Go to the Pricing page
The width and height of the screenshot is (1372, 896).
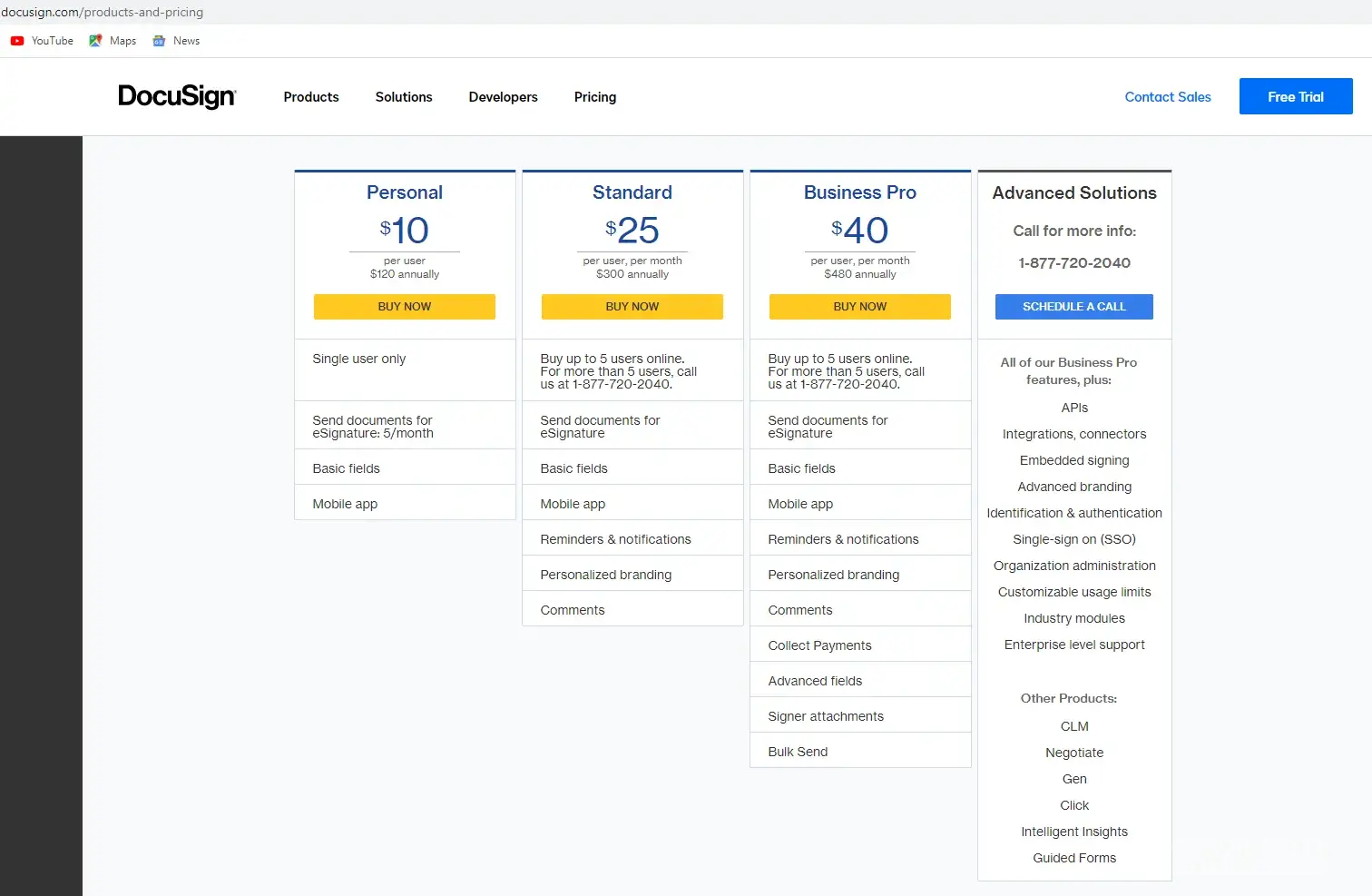tap(595, 97)
